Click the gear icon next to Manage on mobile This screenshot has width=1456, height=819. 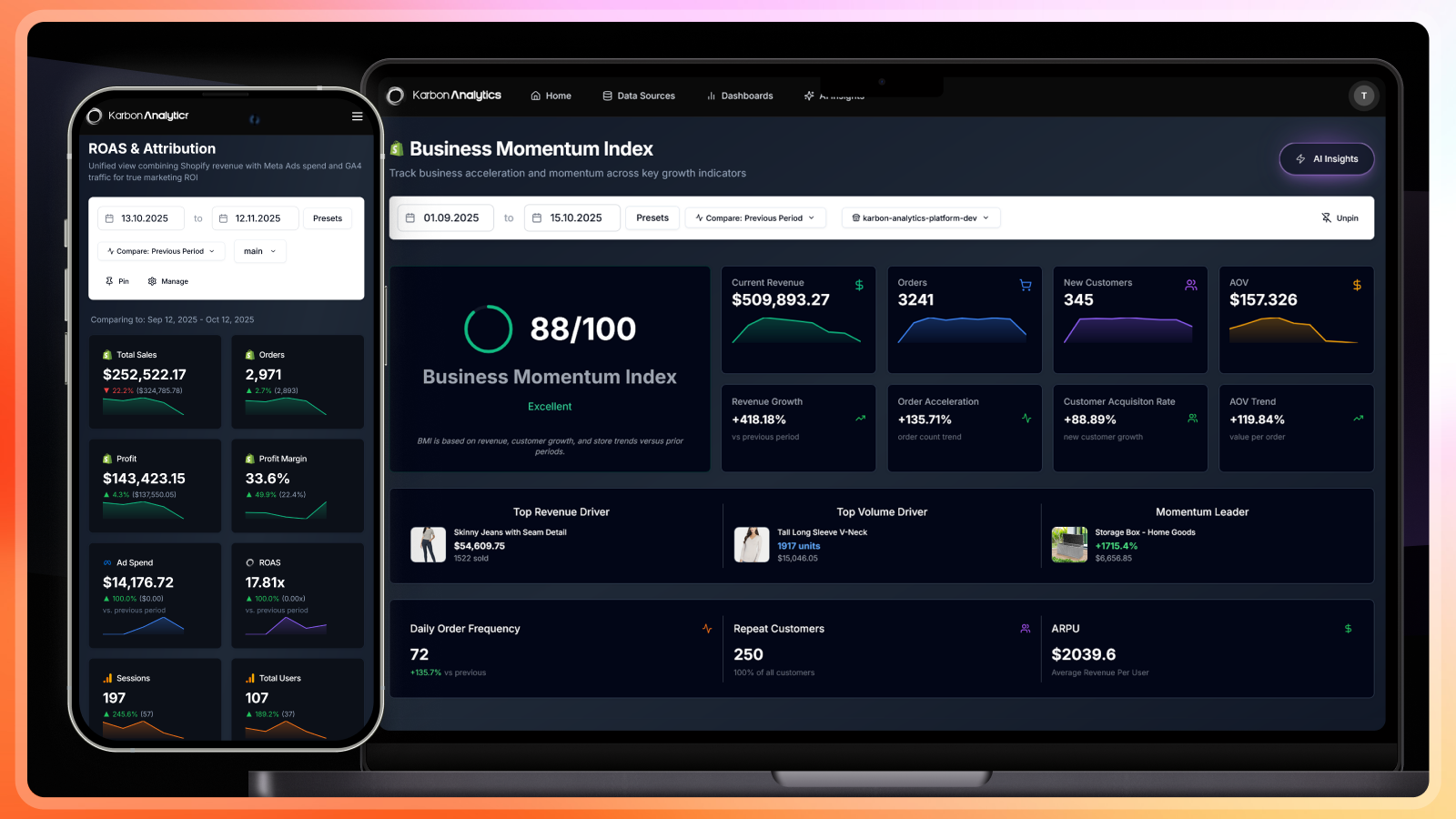click(152, 281)
